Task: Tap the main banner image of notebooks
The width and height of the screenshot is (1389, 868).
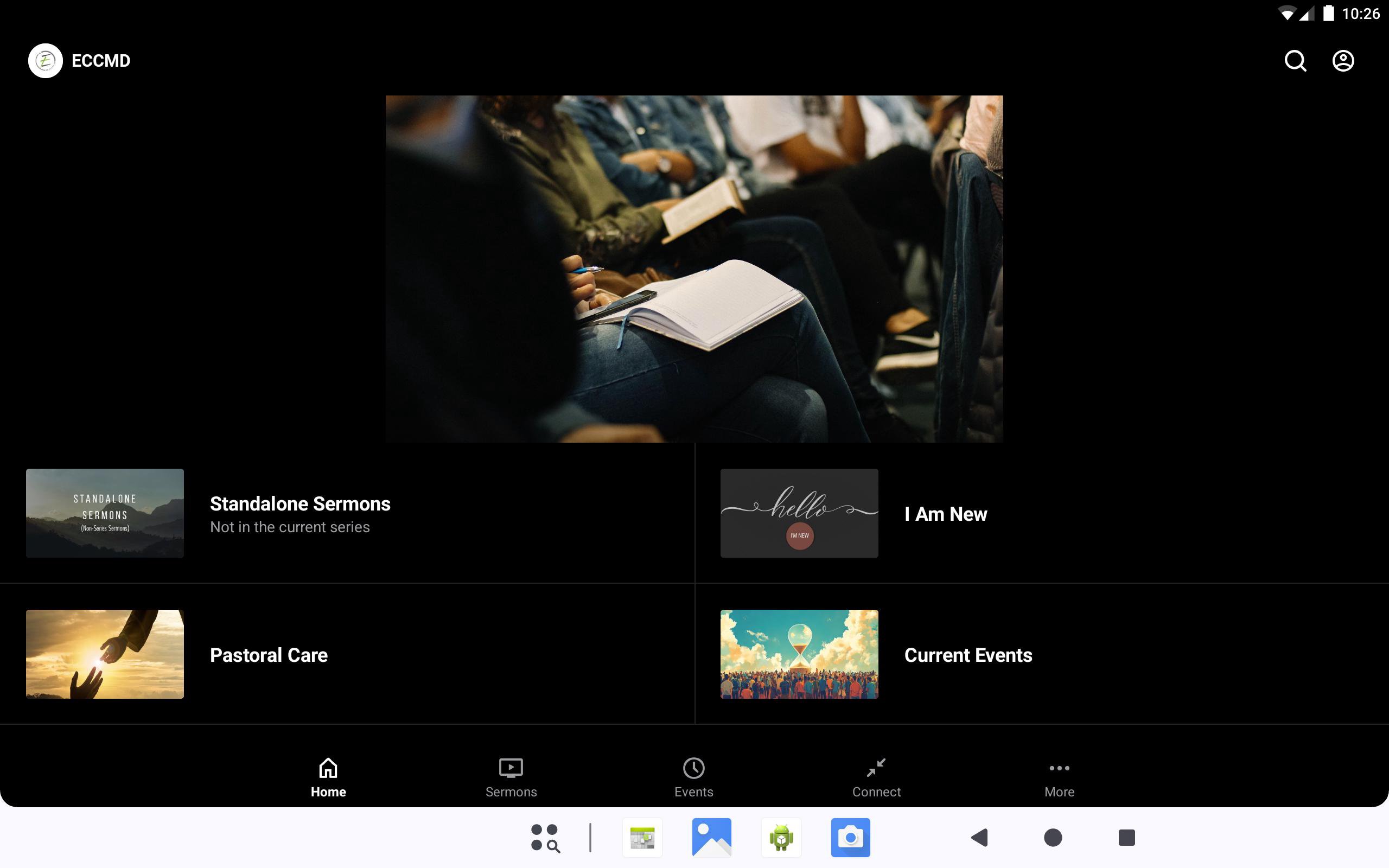Action: [694, 269]
